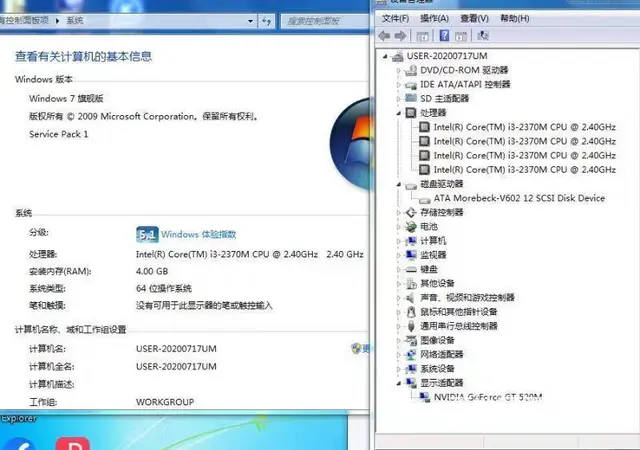Select ATA Morebeck-V602 12 SCSI Disk Device
Screen dimensions: 640x450
pyautogui.click(x=519, y=198)
